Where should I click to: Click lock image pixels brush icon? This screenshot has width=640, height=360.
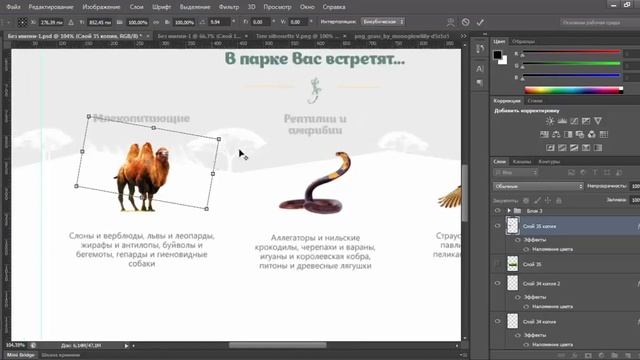coord(537,200)
